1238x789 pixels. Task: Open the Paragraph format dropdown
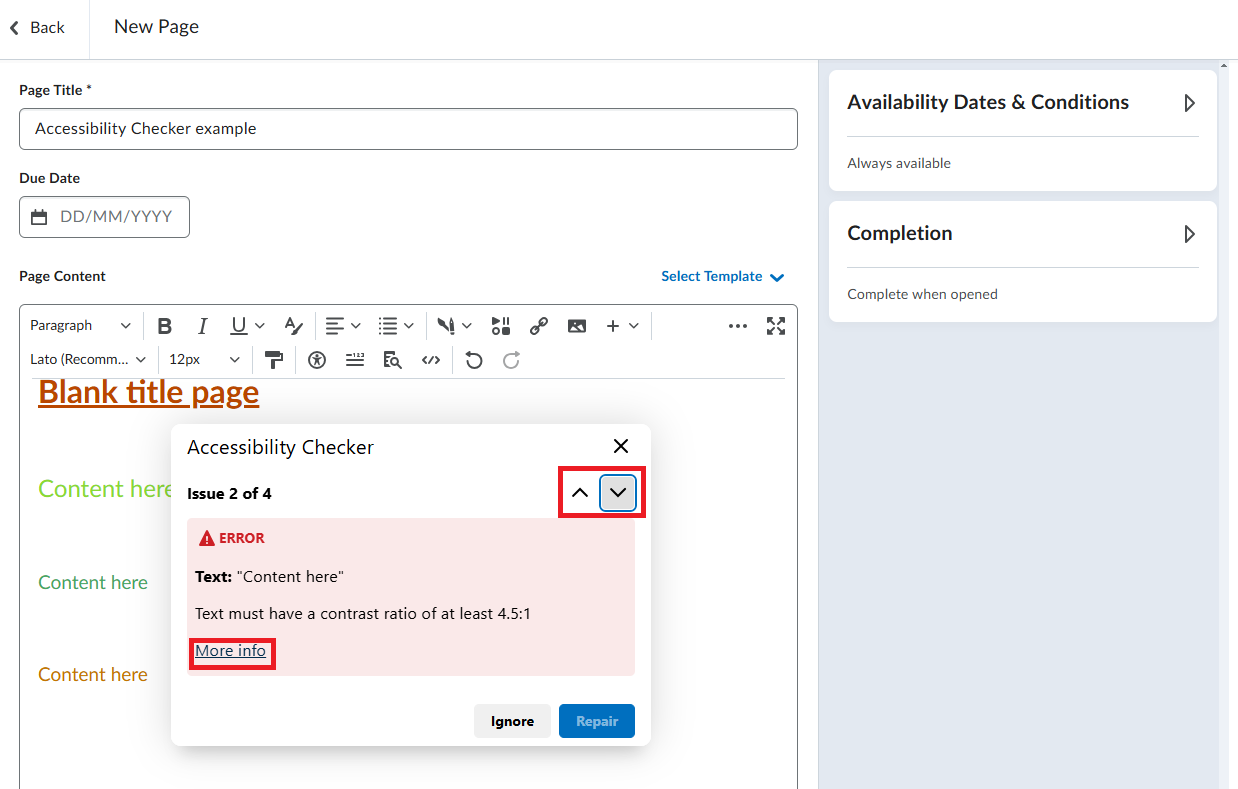[80, 326]
